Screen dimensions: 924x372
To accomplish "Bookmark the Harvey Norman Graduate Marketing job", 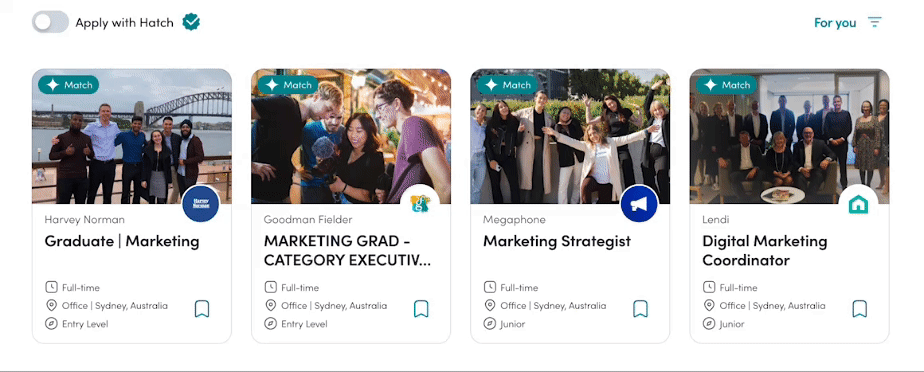I will click(x=202, y=308).
